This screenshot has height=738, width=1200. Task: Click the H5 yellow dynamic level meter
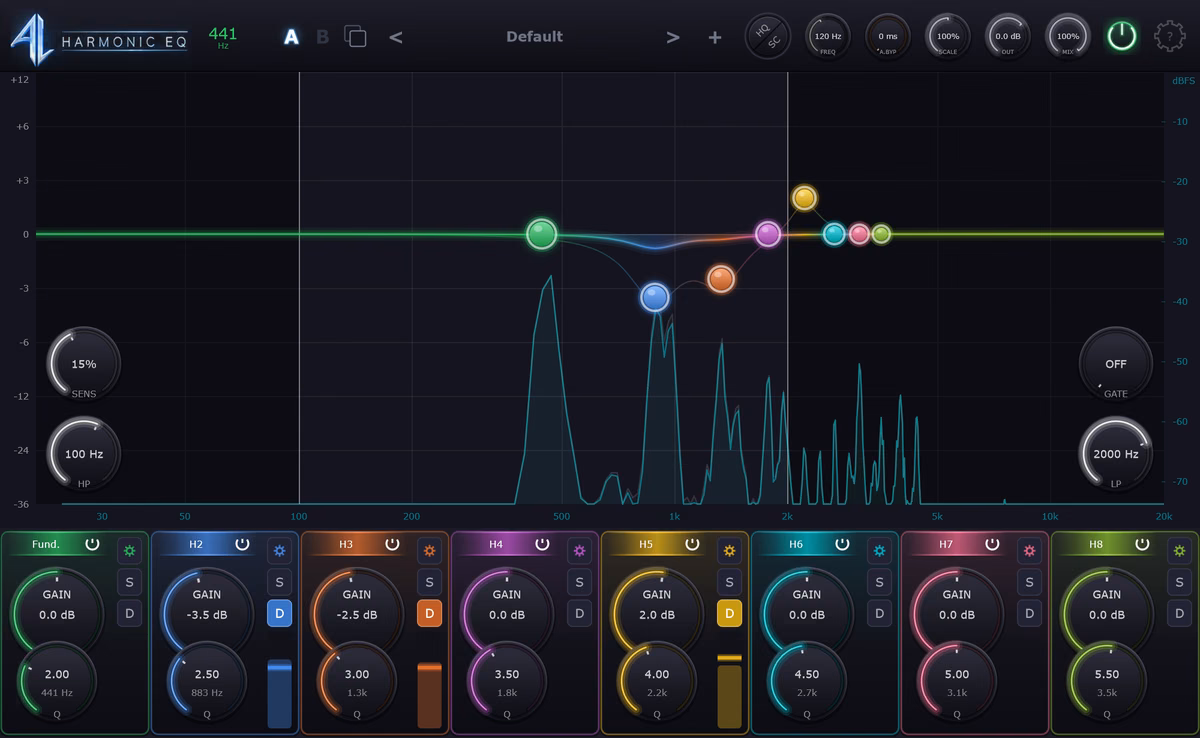point(729,690)
